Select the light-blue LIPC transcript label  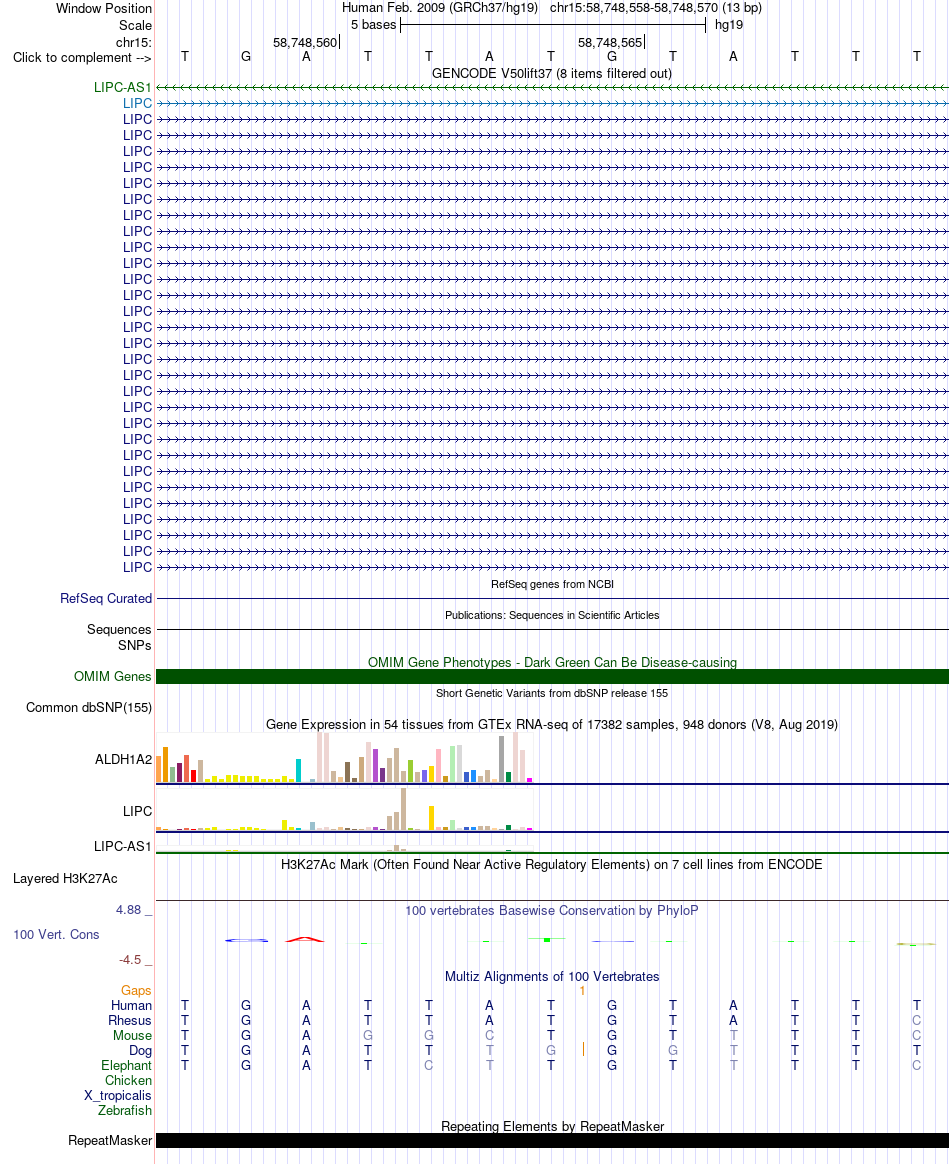[x=137, y=103]
